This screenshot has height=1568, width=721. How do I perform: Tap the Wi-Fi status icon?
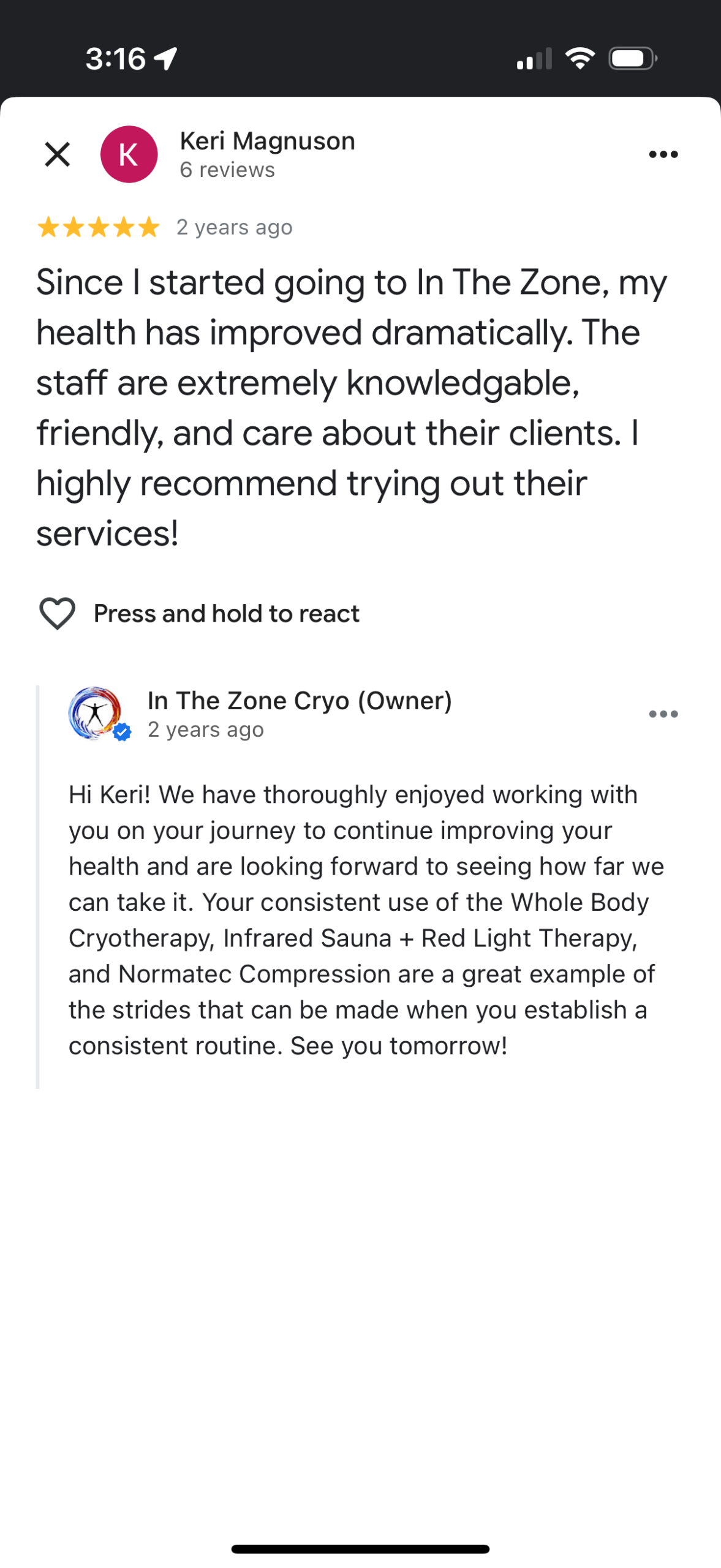579,59
